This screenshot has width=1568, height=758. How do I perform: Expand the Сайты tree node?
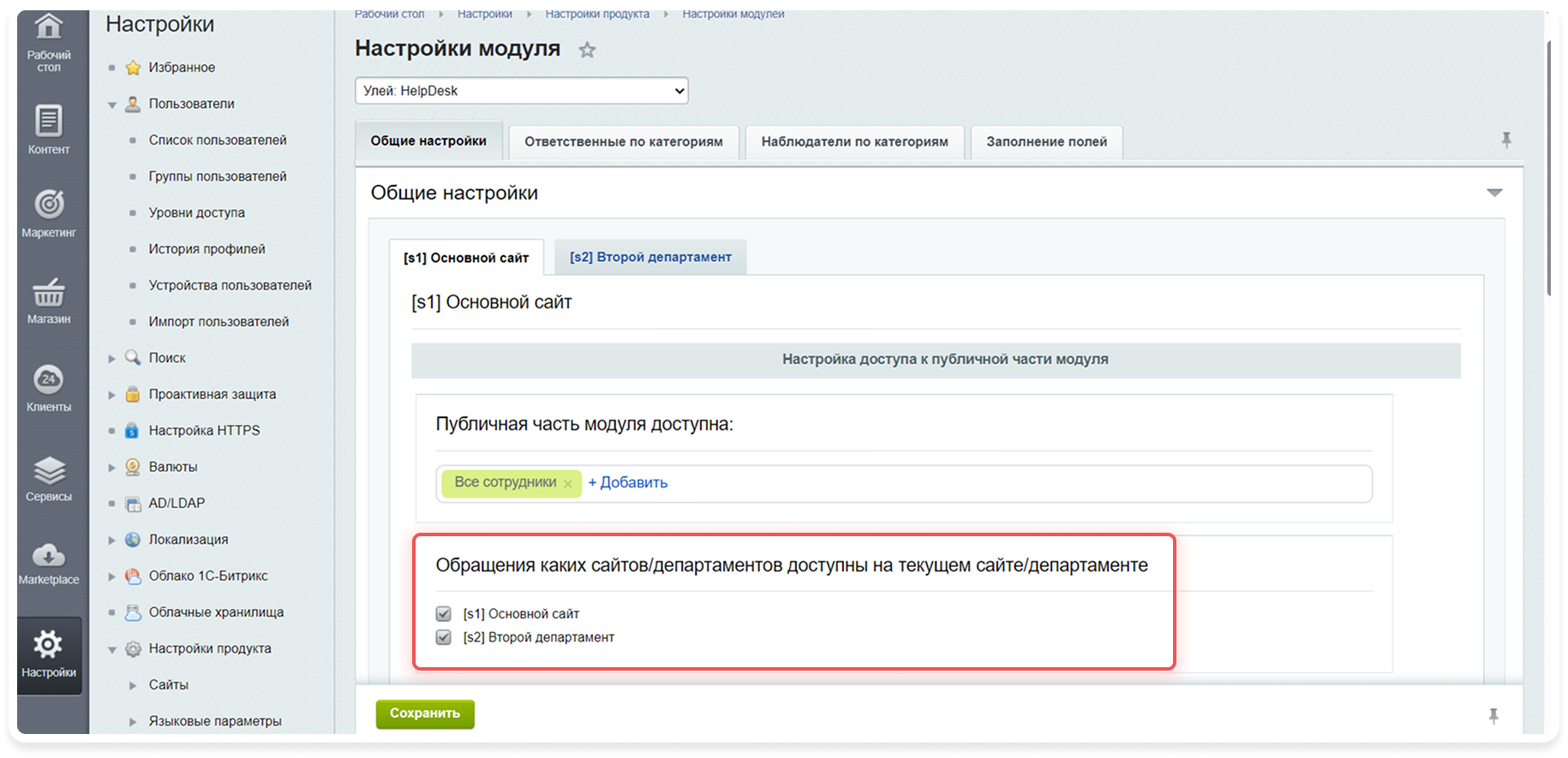click(133, 685)
